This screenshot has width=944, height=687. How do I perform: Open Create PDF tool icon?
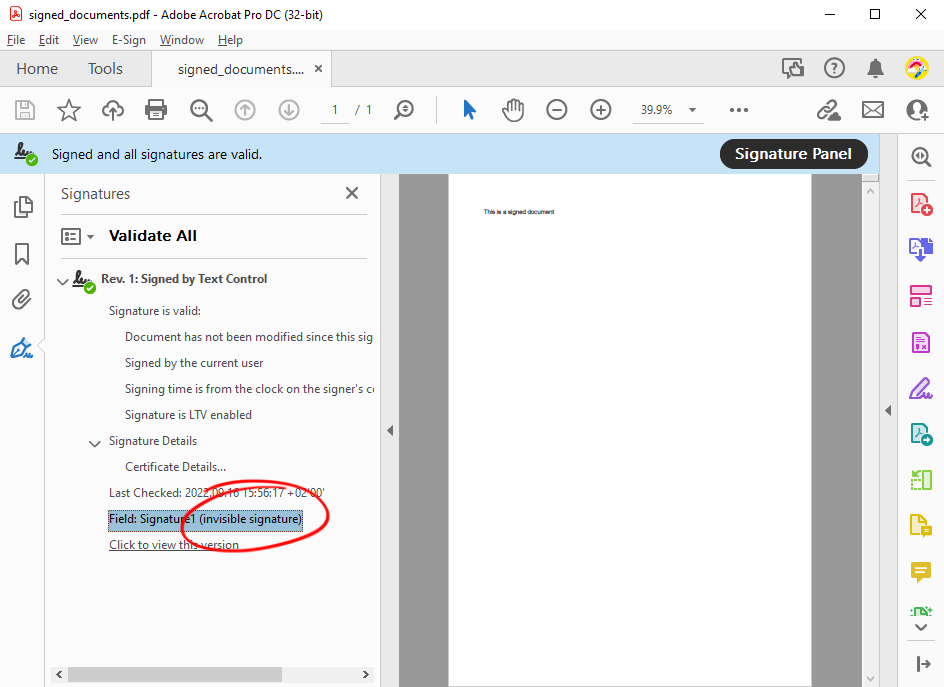921,204
